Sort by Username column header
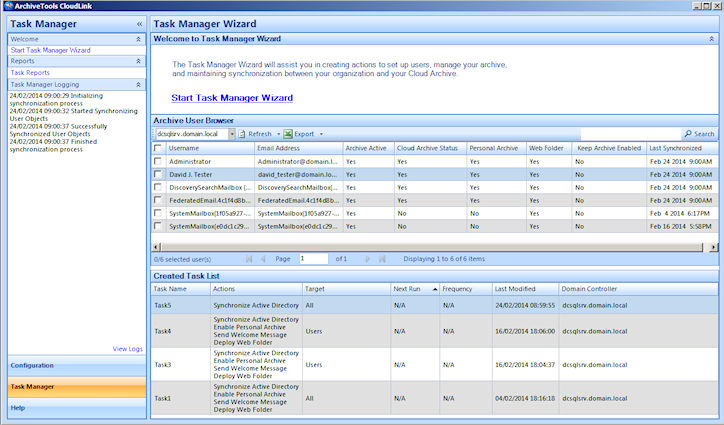 (x=210, y=148)
